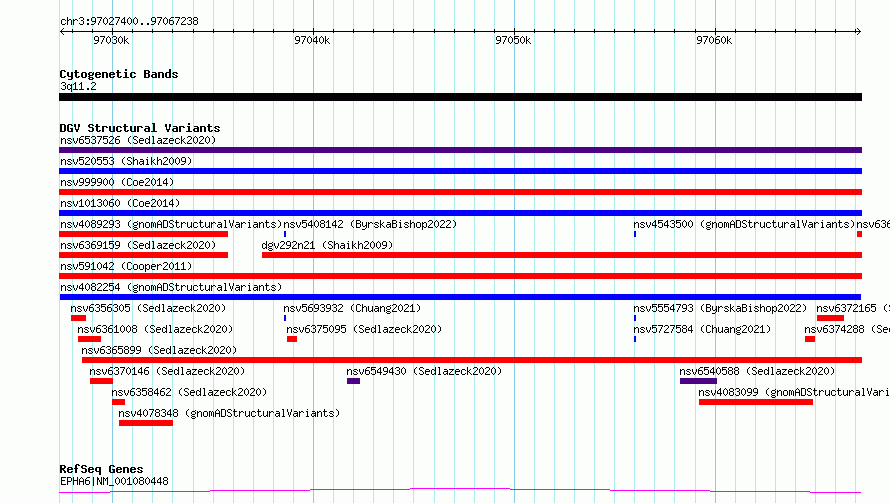Viewport: 890px width, 503px height.
Task: Select the 97030k ruler tick label
Action: click(111, 40)
